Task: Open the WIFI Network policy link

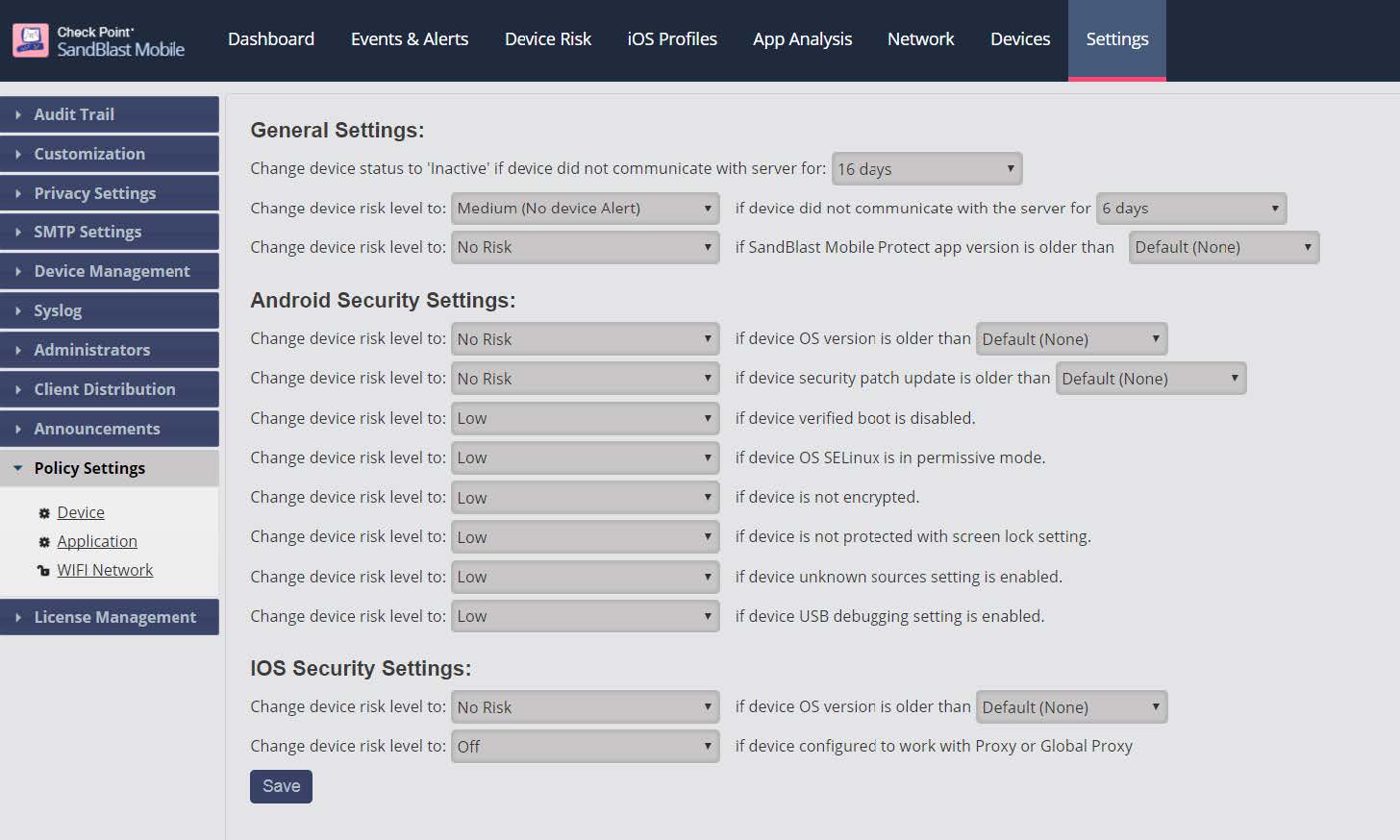Action: tap(105, 571)
